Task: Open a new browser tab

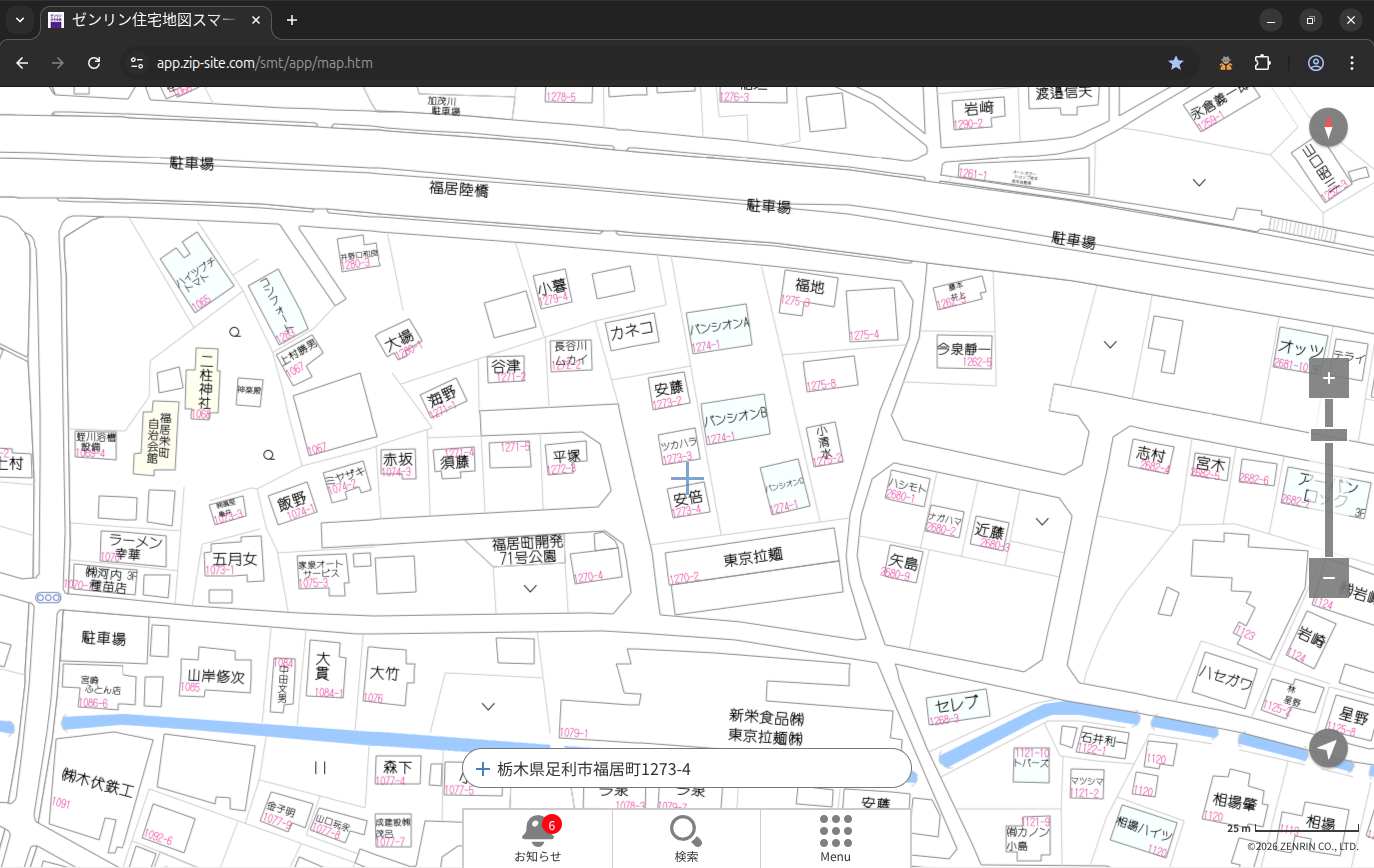Action: pos(292,20)
